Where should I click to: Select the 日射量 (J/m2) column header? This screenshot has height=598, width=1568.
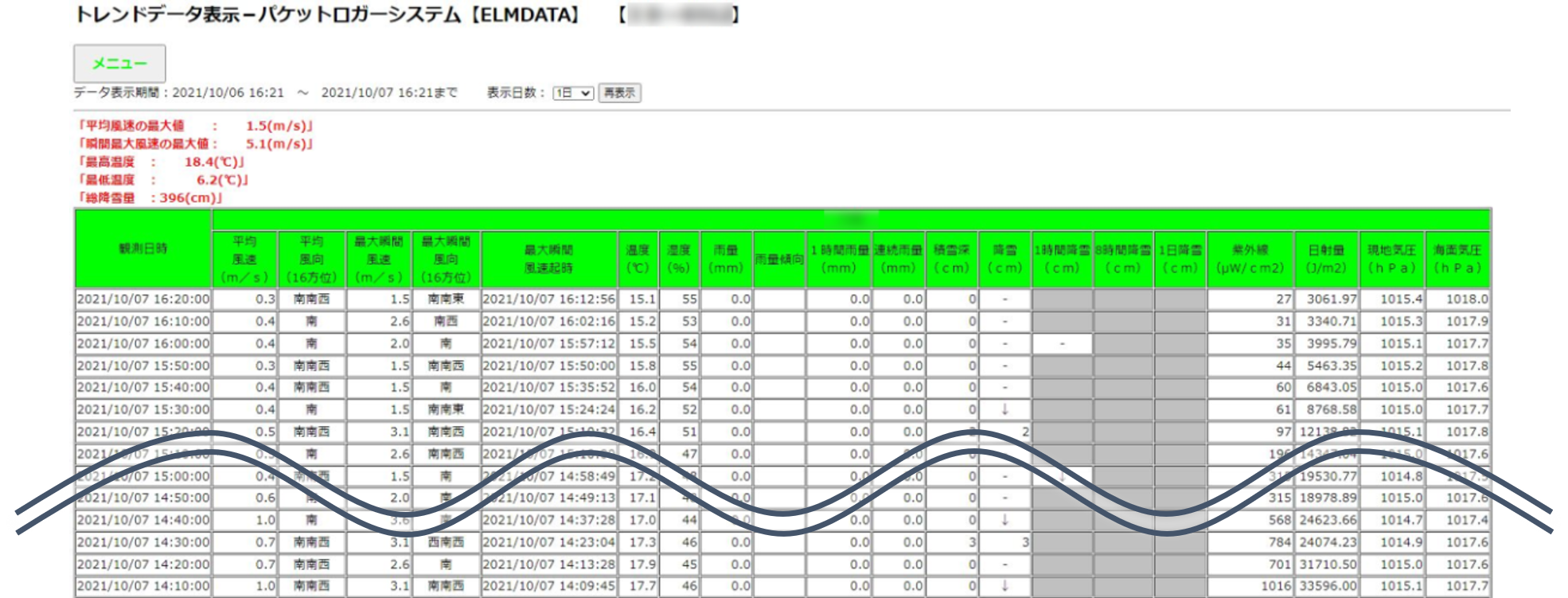[1326, 260]
